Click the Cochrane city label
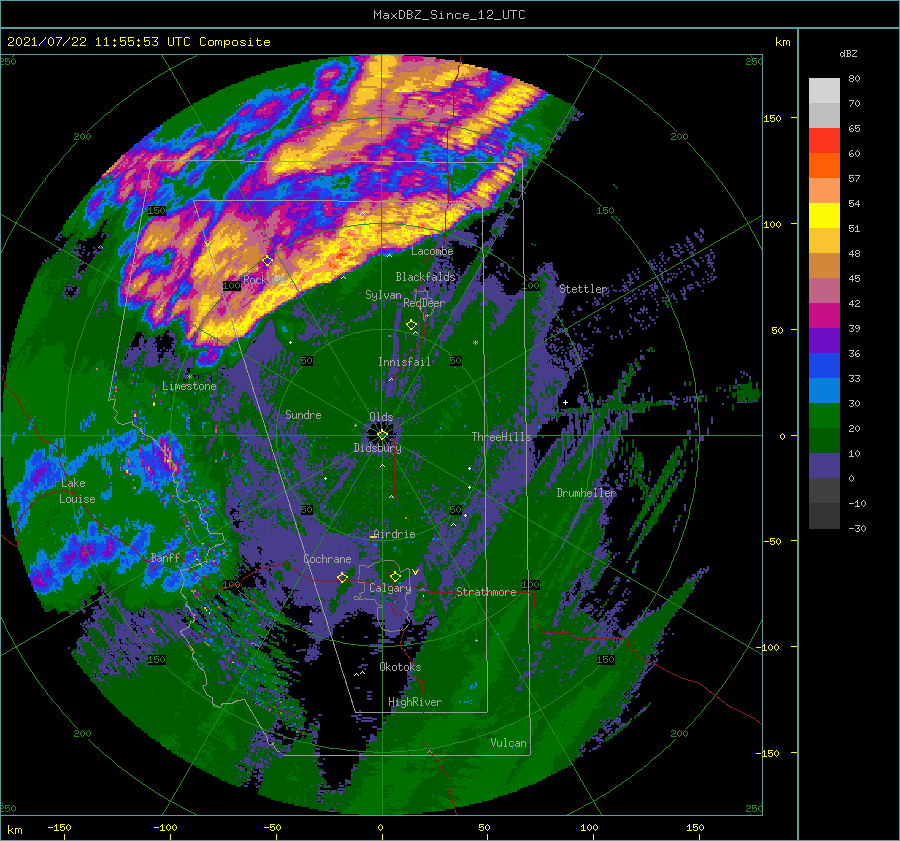Screen dimensions: 900x841 coord(327,559)
